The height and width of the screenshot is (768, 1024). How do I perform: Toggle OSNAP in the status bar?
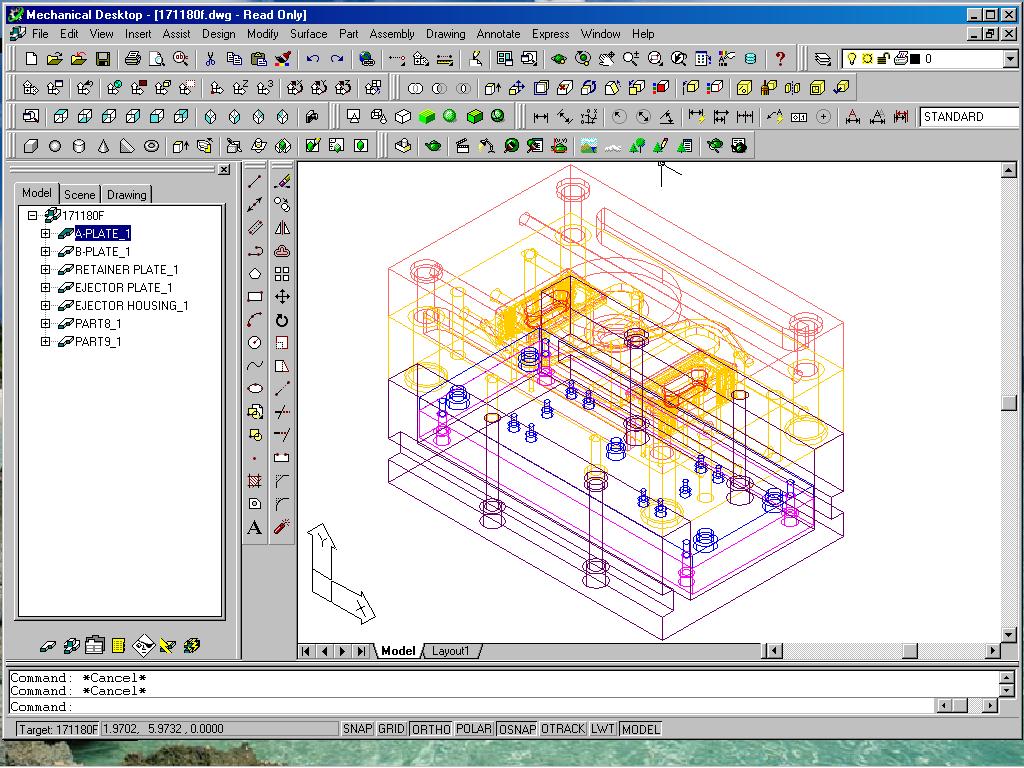(517, 729)
